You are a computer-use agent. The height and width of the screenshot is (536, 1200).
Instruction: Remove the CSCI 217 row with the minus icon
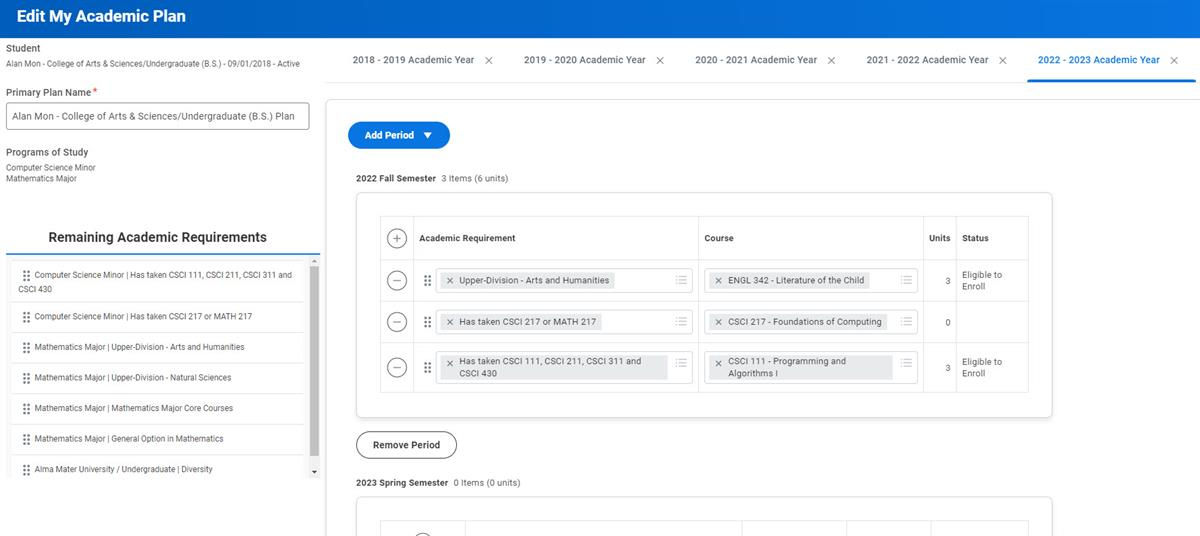tap(397, 322)
